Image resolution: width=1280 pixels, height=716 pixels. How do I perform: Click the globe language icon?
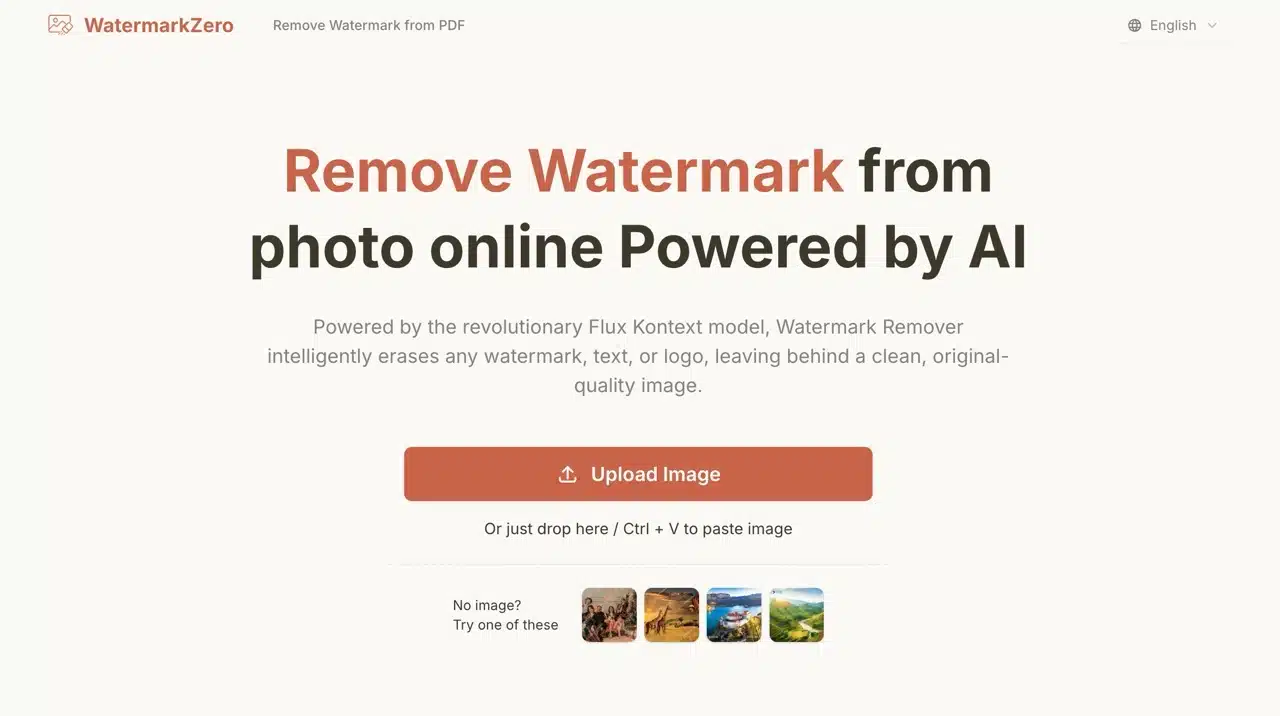(x=1134, y=26)
